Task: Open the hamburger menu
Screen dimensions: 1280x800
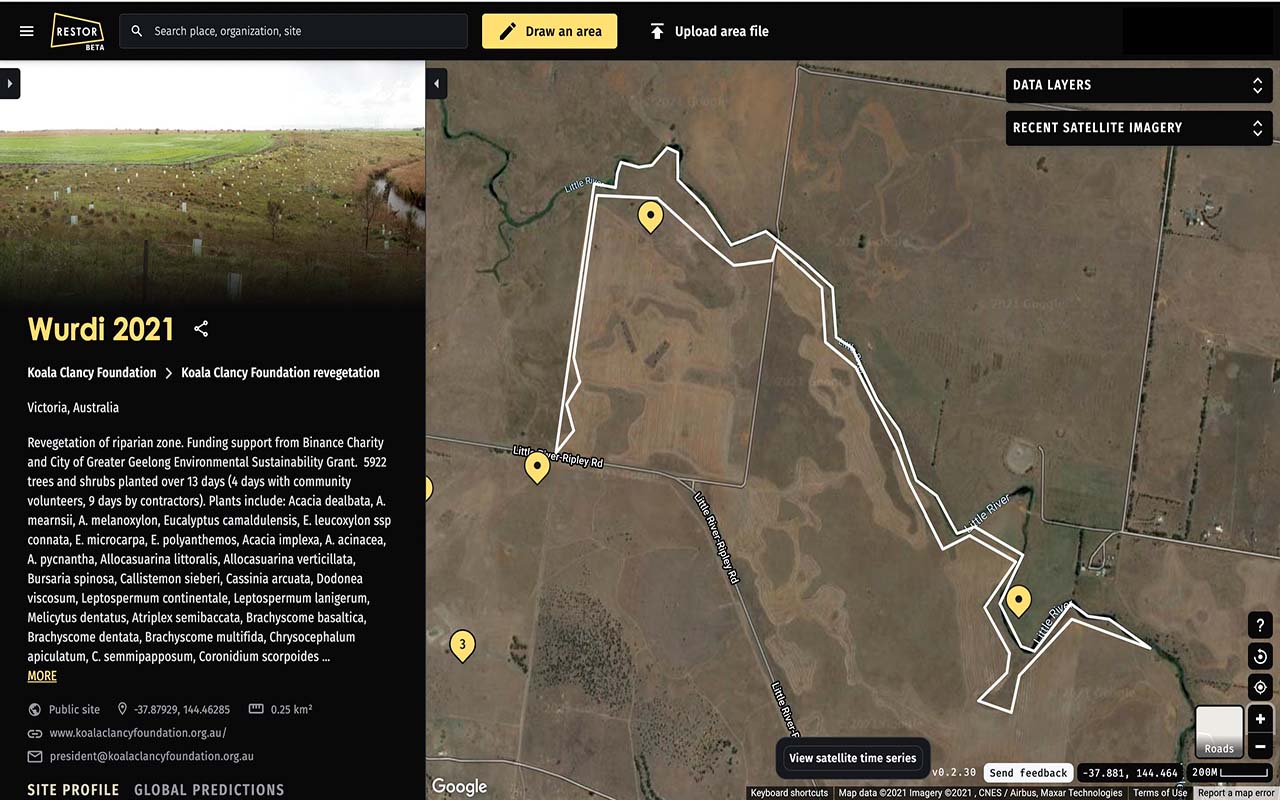Action: 27,31
